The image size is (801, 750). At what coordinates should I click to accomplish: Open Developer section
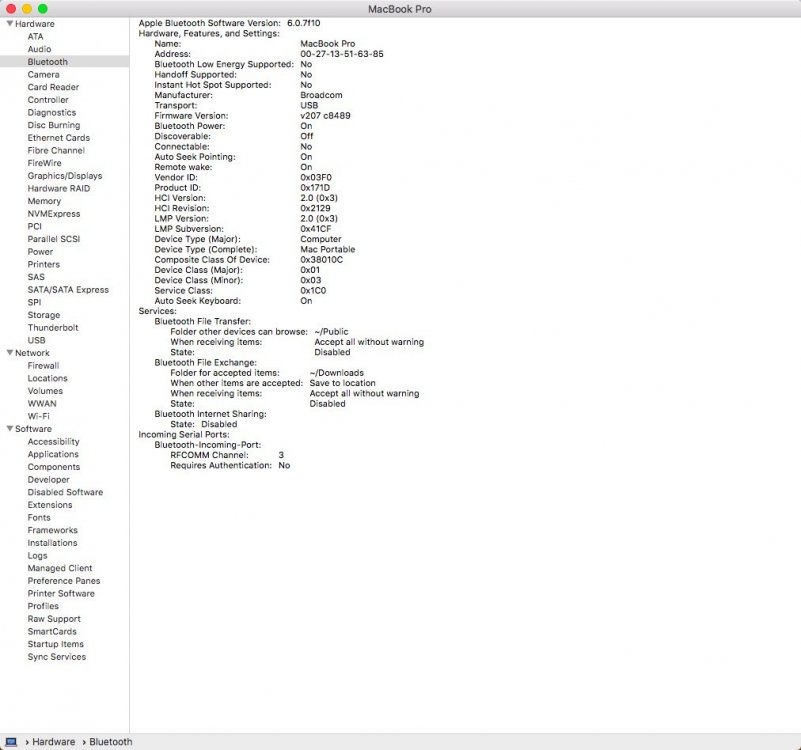49,479
